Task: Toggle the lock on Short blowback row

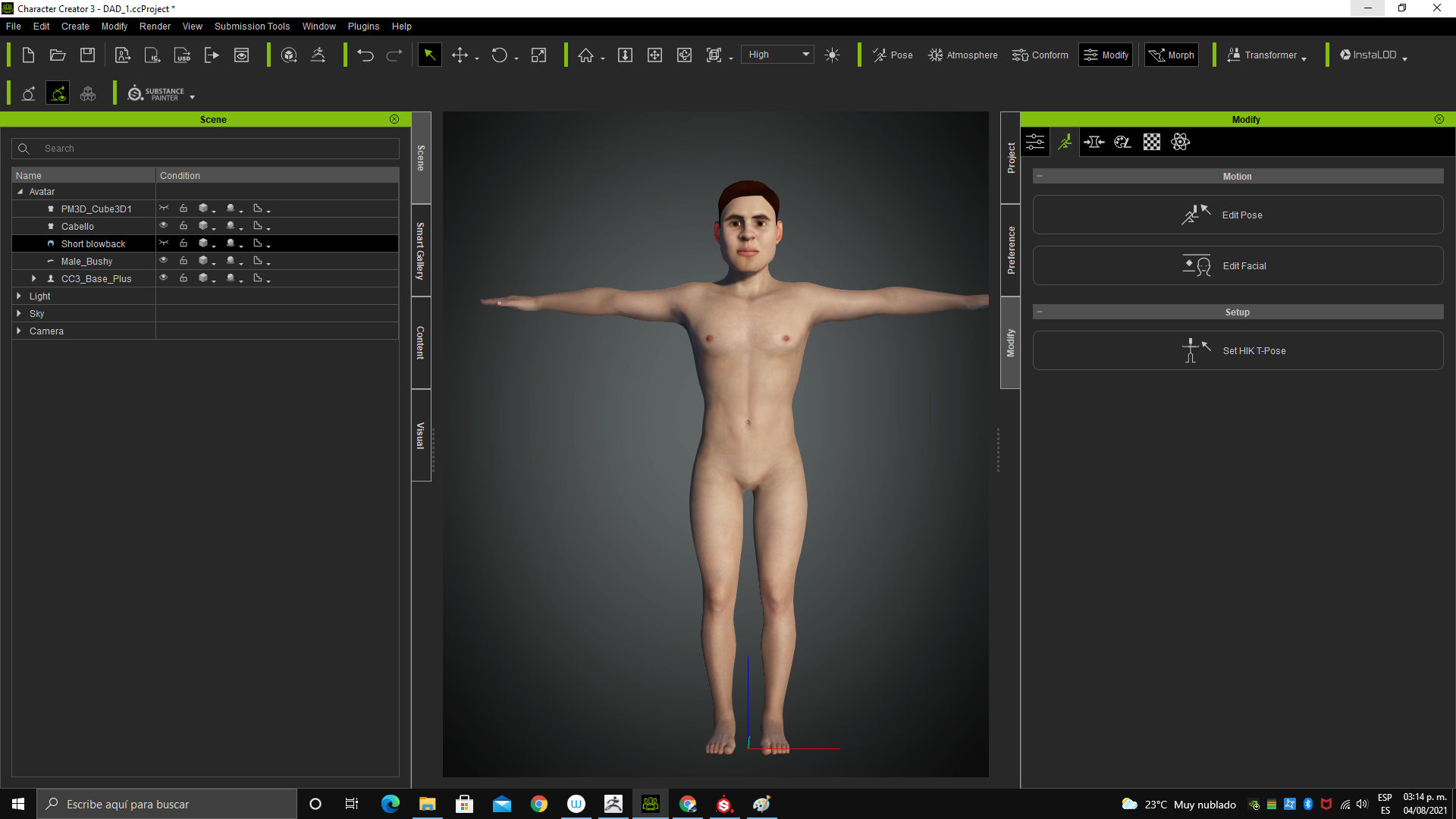Action: coord(184,243)
